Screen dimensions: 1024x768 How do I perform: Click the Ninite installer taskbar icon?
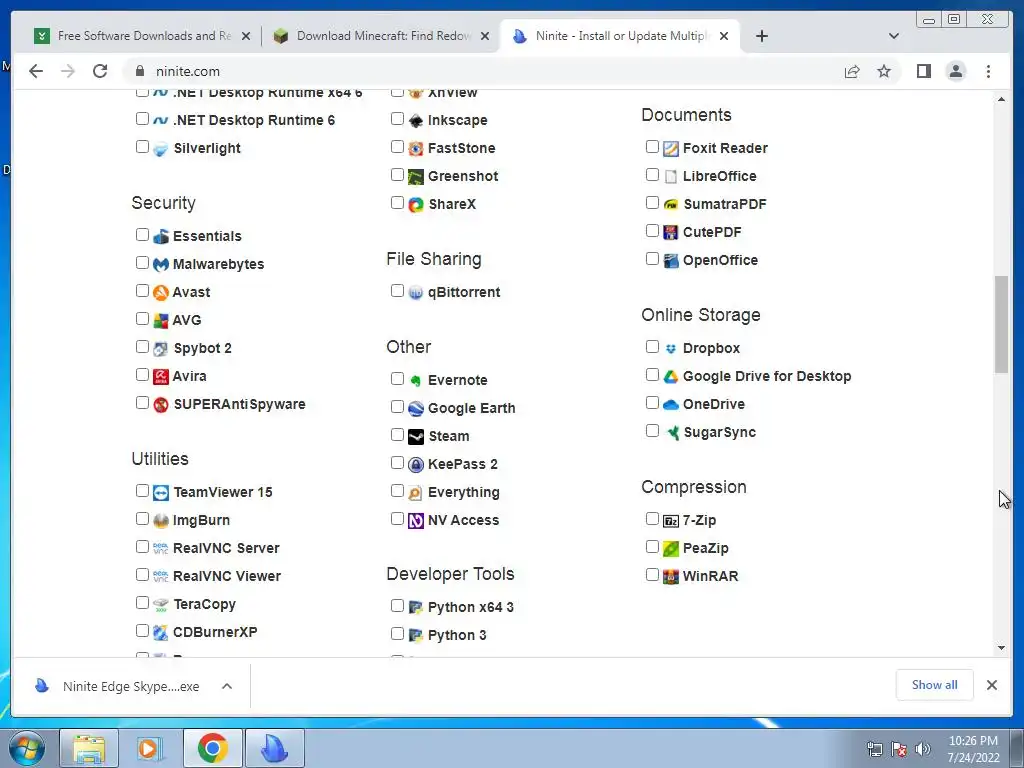point(274,748)
